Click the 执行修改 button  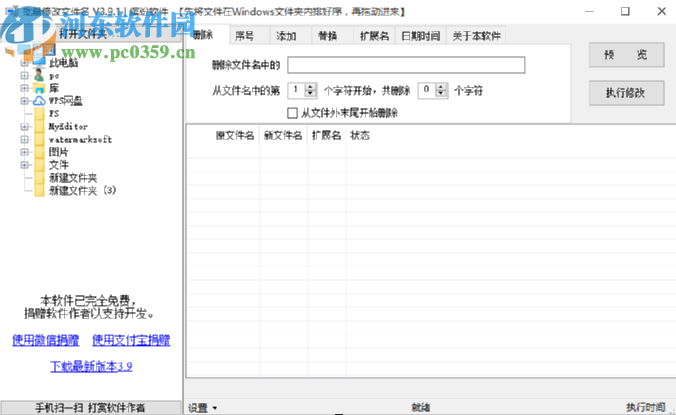tap(626, 93)
